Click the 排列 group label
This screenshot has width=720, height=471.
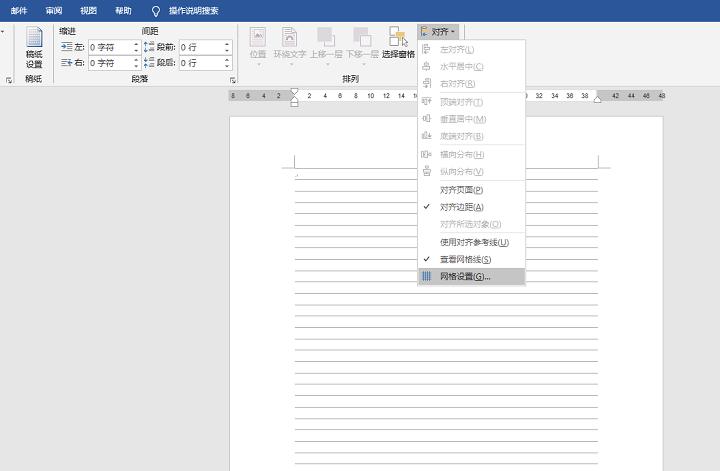(x=350, y=79)
